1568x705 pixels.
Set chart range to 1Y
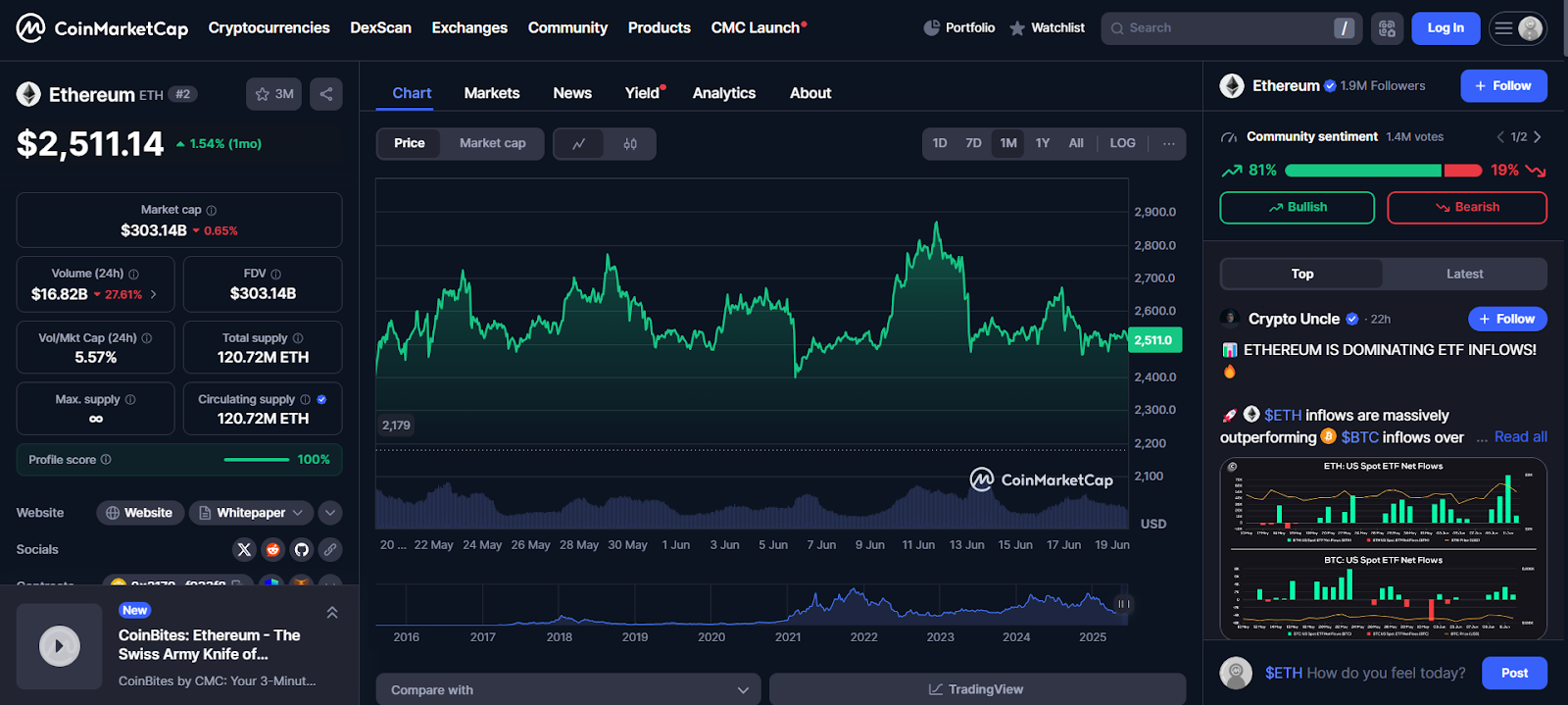pyautogui.click(x=1043, y=143)
